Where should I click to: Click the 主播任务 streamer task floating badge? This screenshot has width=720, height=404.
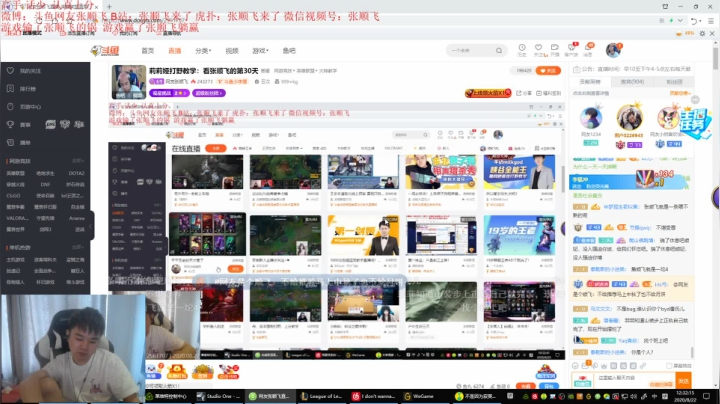pyautogui.click(x=694, y=121)
